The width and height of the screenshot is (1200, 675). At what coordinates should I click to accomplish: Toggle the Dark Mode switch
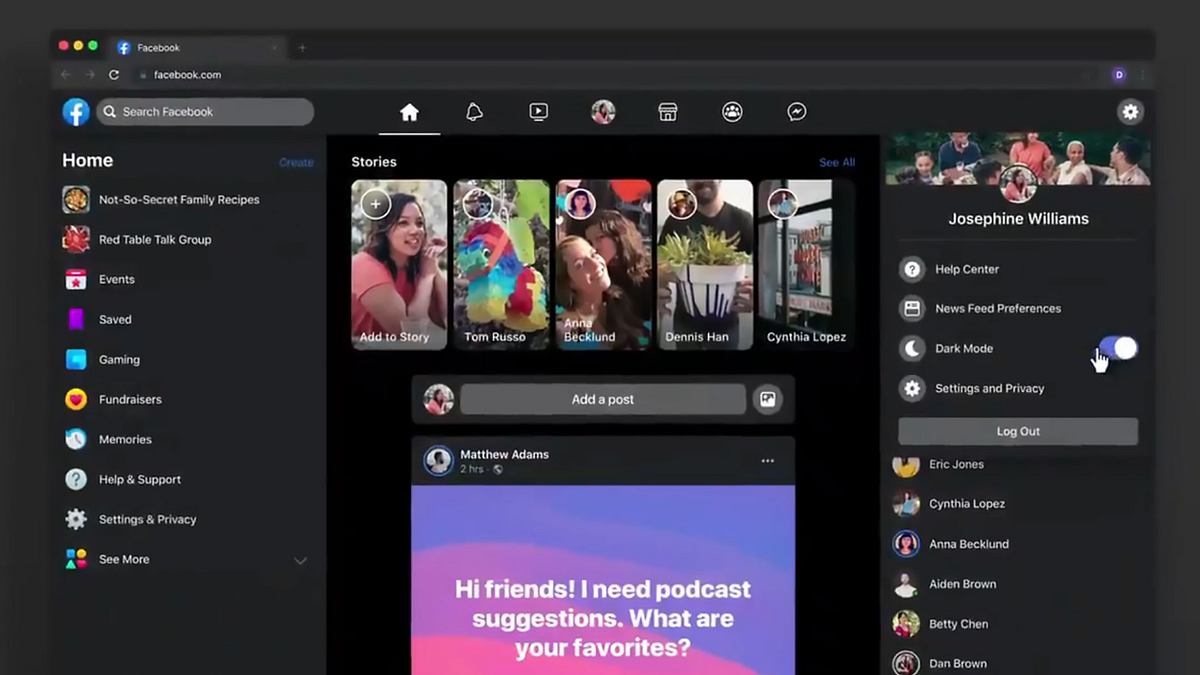(1118, 348)
